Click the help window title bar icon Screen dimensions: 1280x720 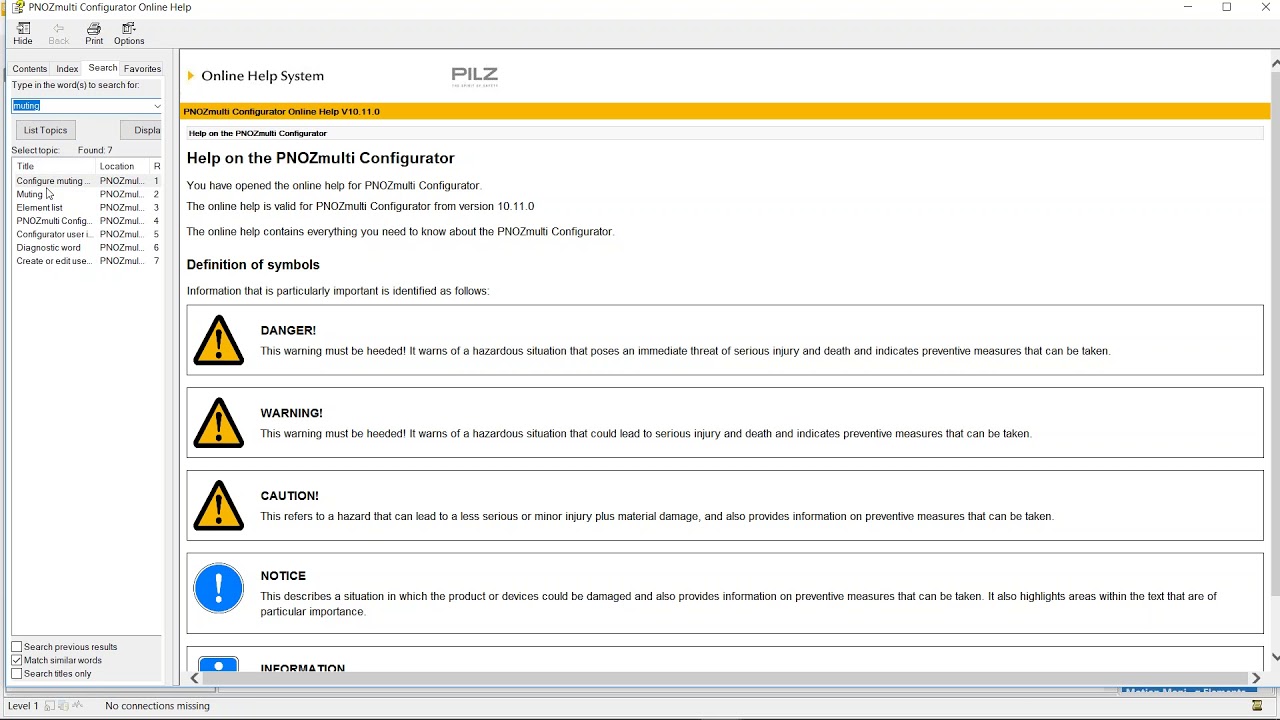click(x=18, y=7)
